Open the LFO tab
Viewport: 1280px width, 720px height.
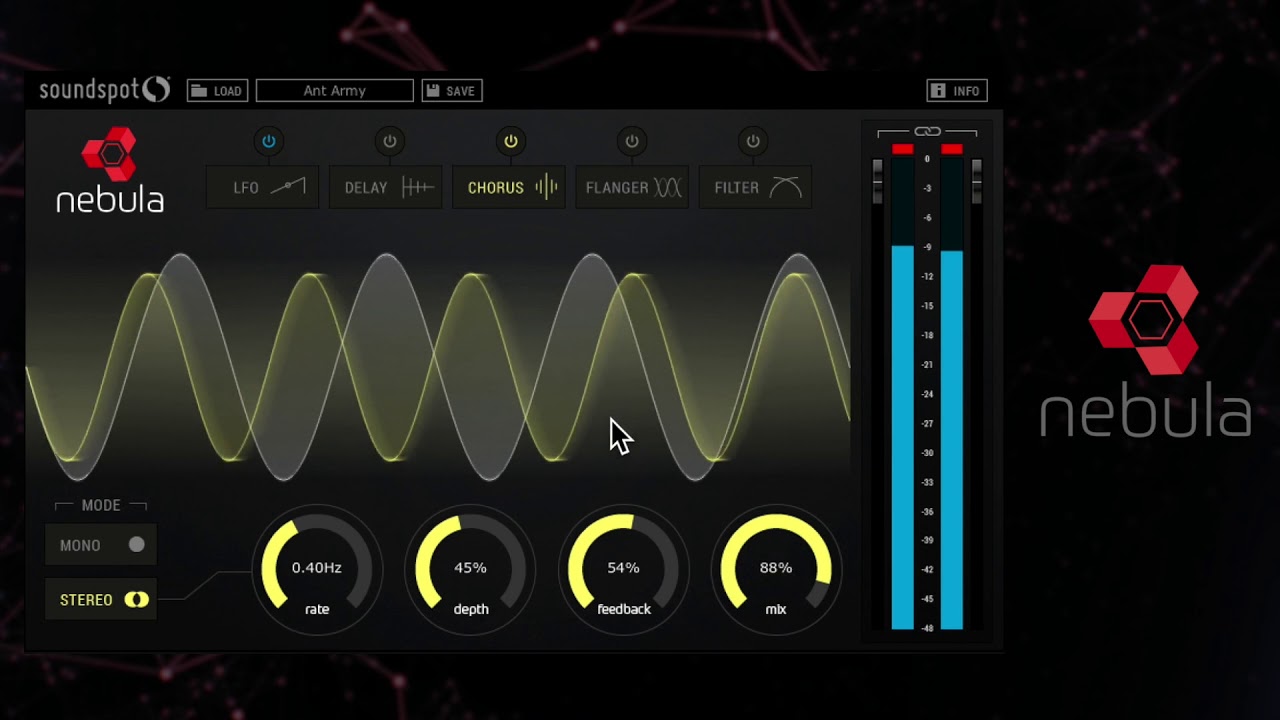(263, 188)
